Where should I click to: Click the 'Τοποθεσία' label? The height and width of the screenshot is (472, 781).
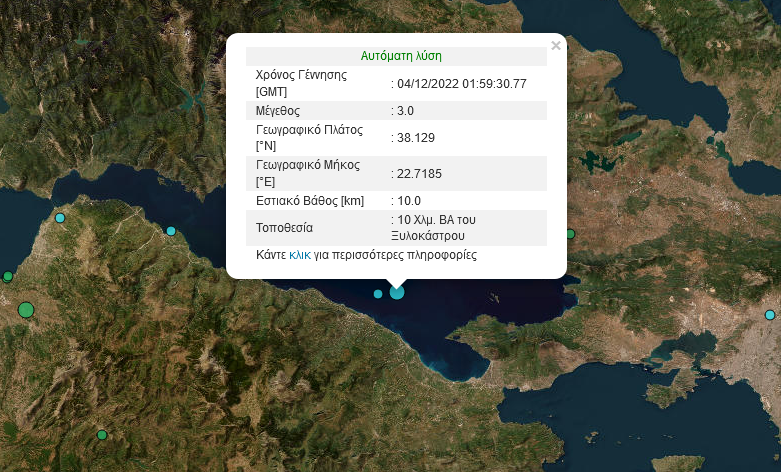point(284,228)
